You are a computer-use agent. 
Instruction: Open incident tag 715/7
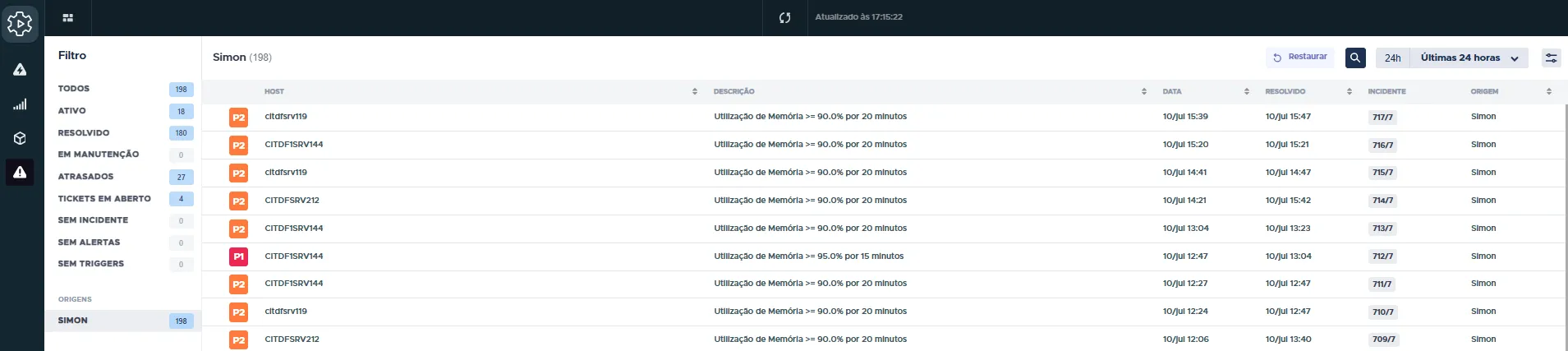pyautogui.click(x=1382, y=173)
